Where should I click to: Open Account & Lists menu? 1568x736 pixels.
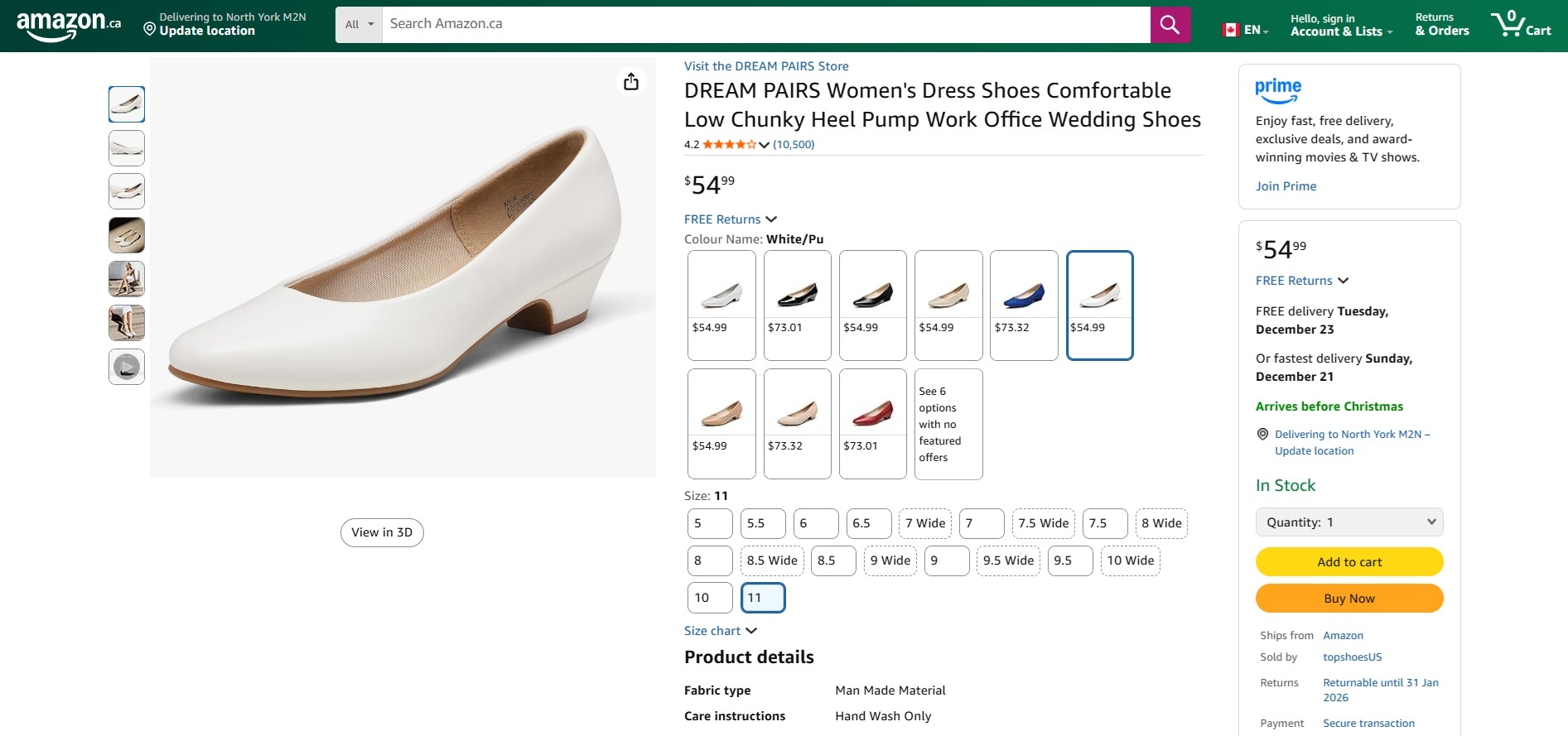tap(1340, 25)
